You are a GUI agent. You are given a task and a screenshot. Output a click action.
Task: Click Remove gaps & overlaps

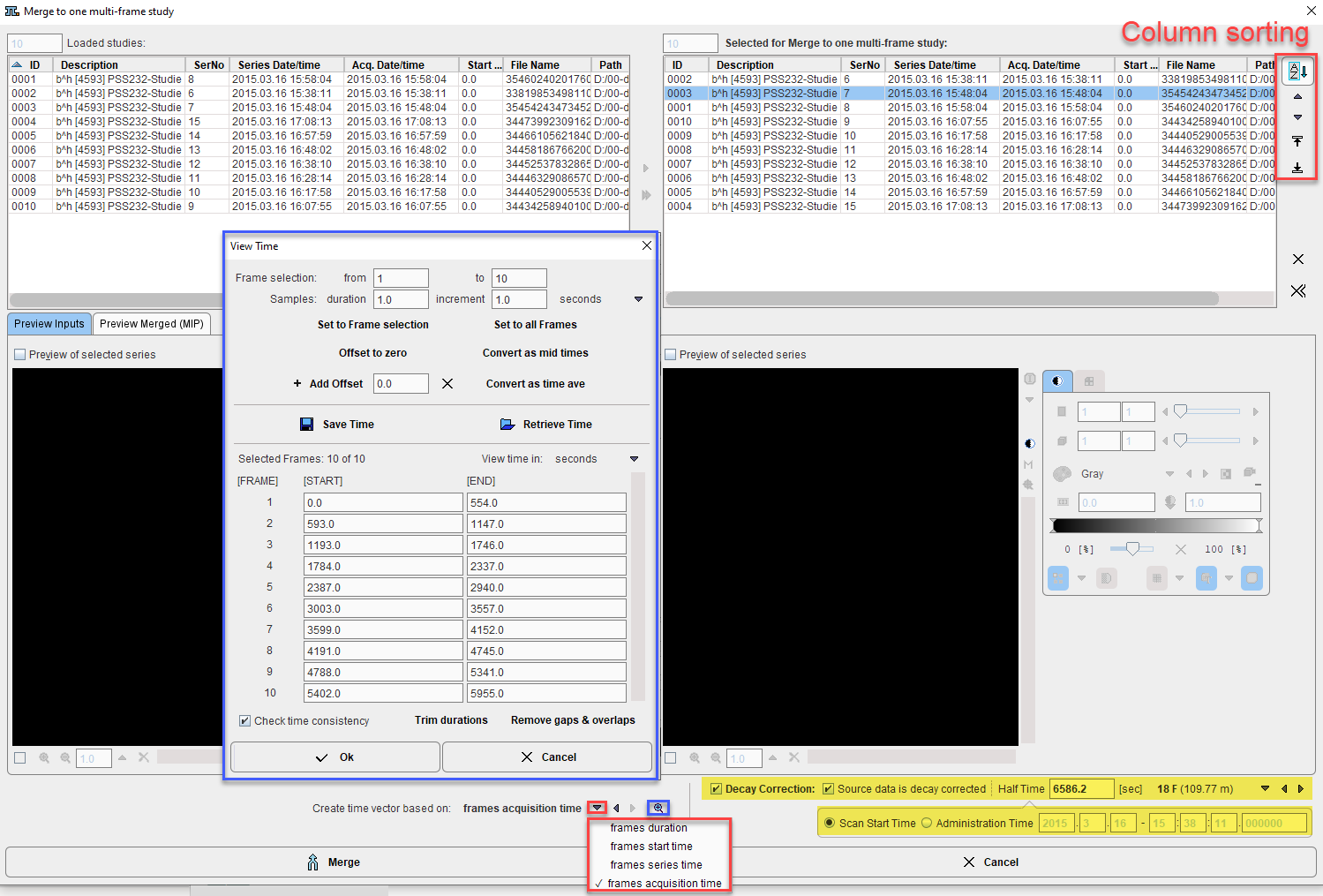573,720
